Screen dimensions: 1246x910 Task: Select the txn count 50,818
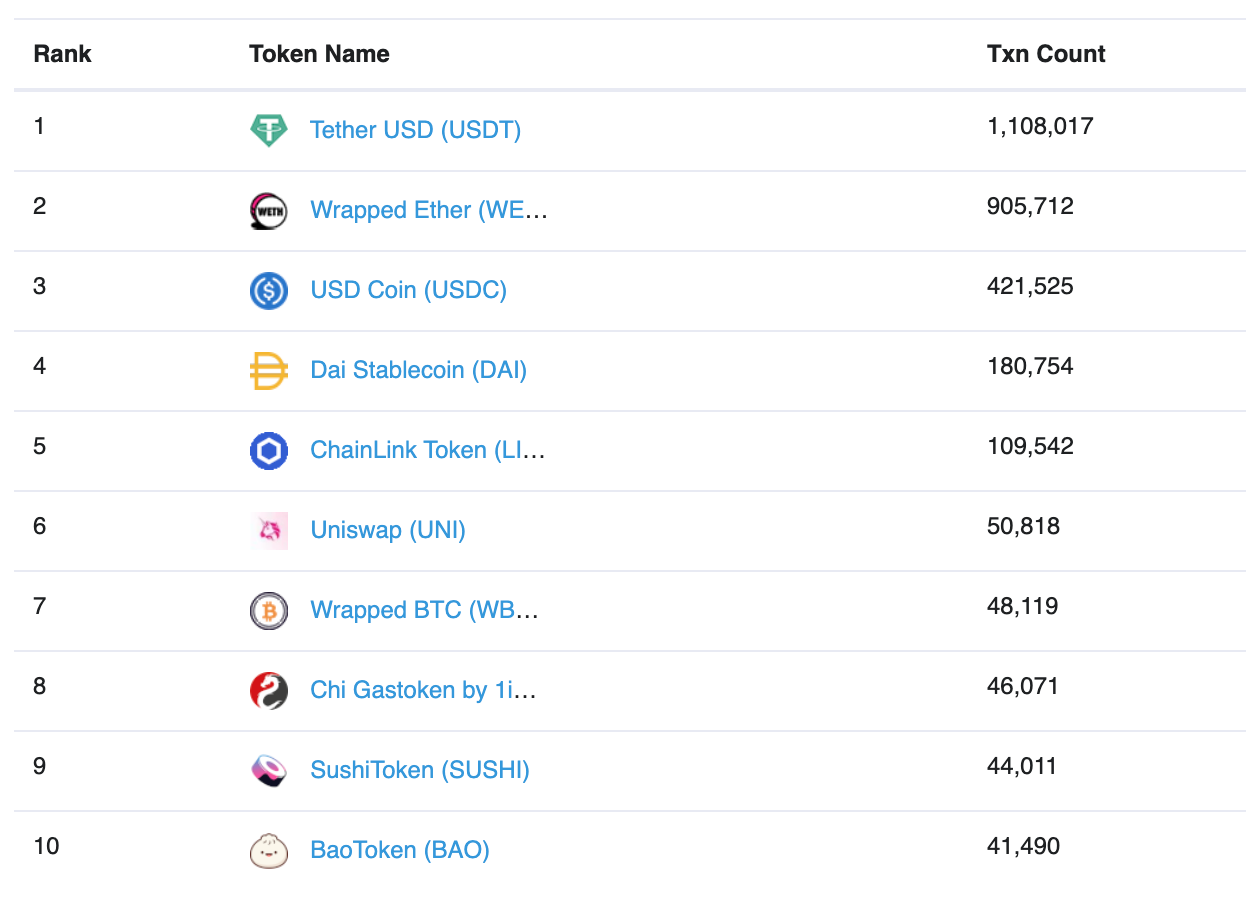[1023, 527]
